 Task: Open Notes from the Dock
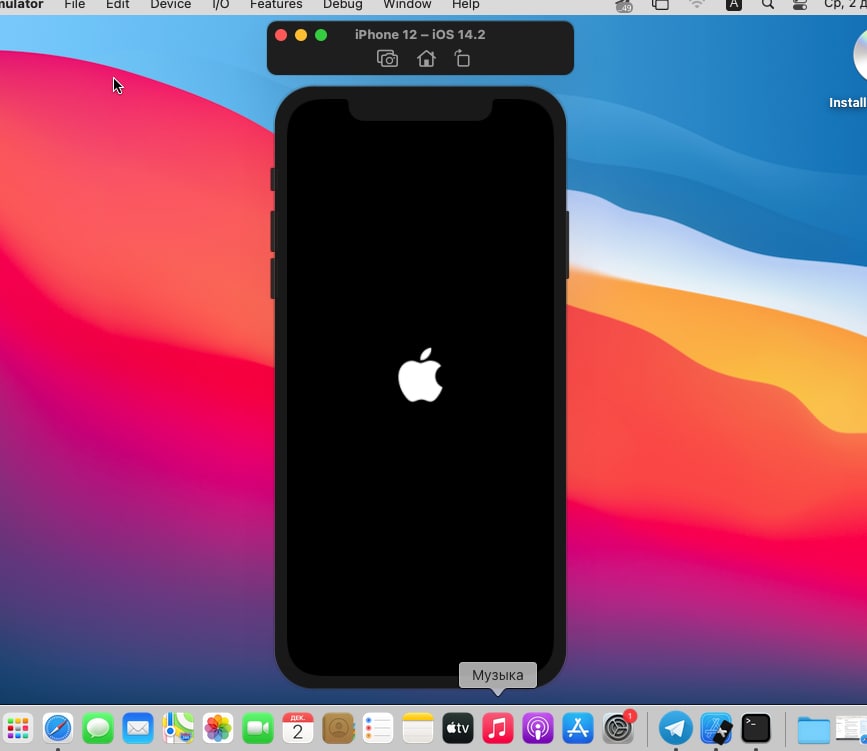point(418,728)
